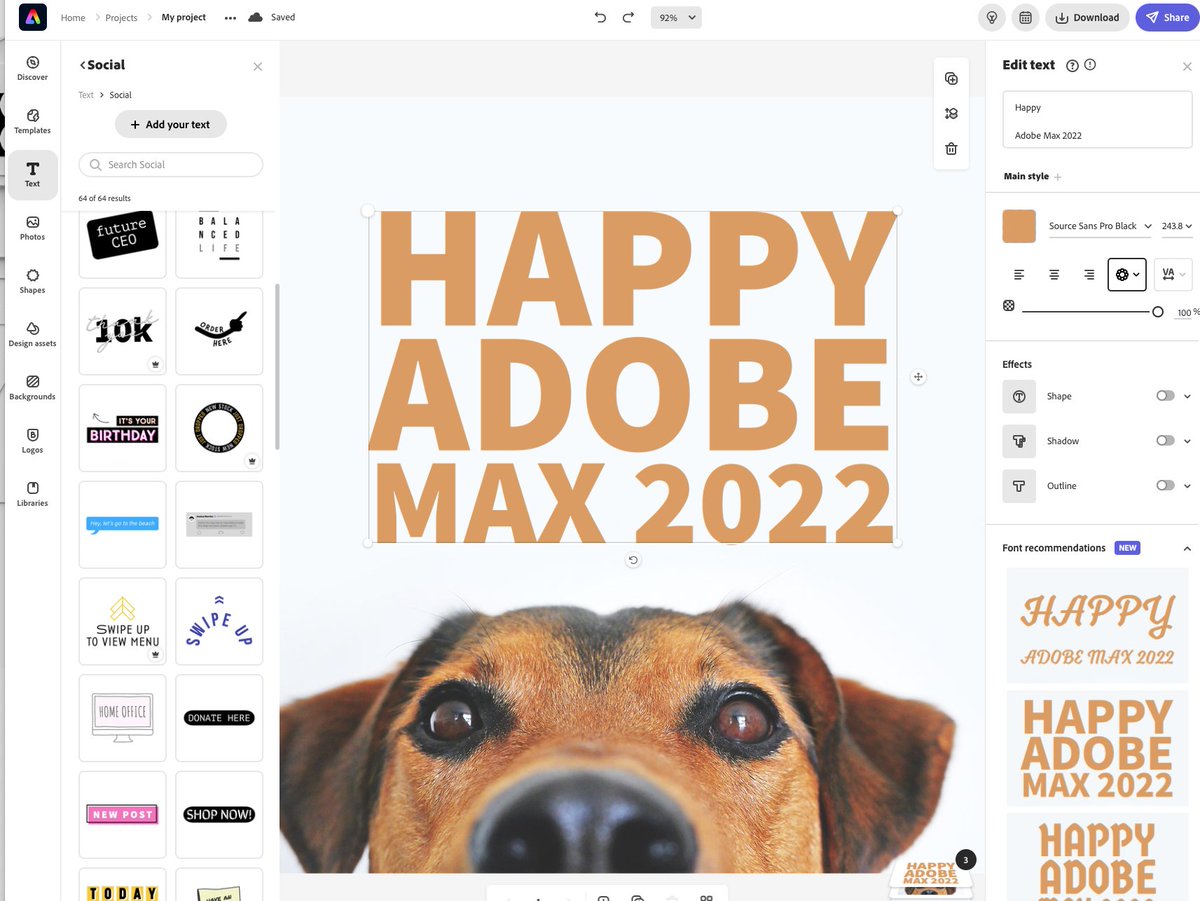Click Add your text button
The width and height of the screenshot is (1200, 901).
(x=171, y=125)
